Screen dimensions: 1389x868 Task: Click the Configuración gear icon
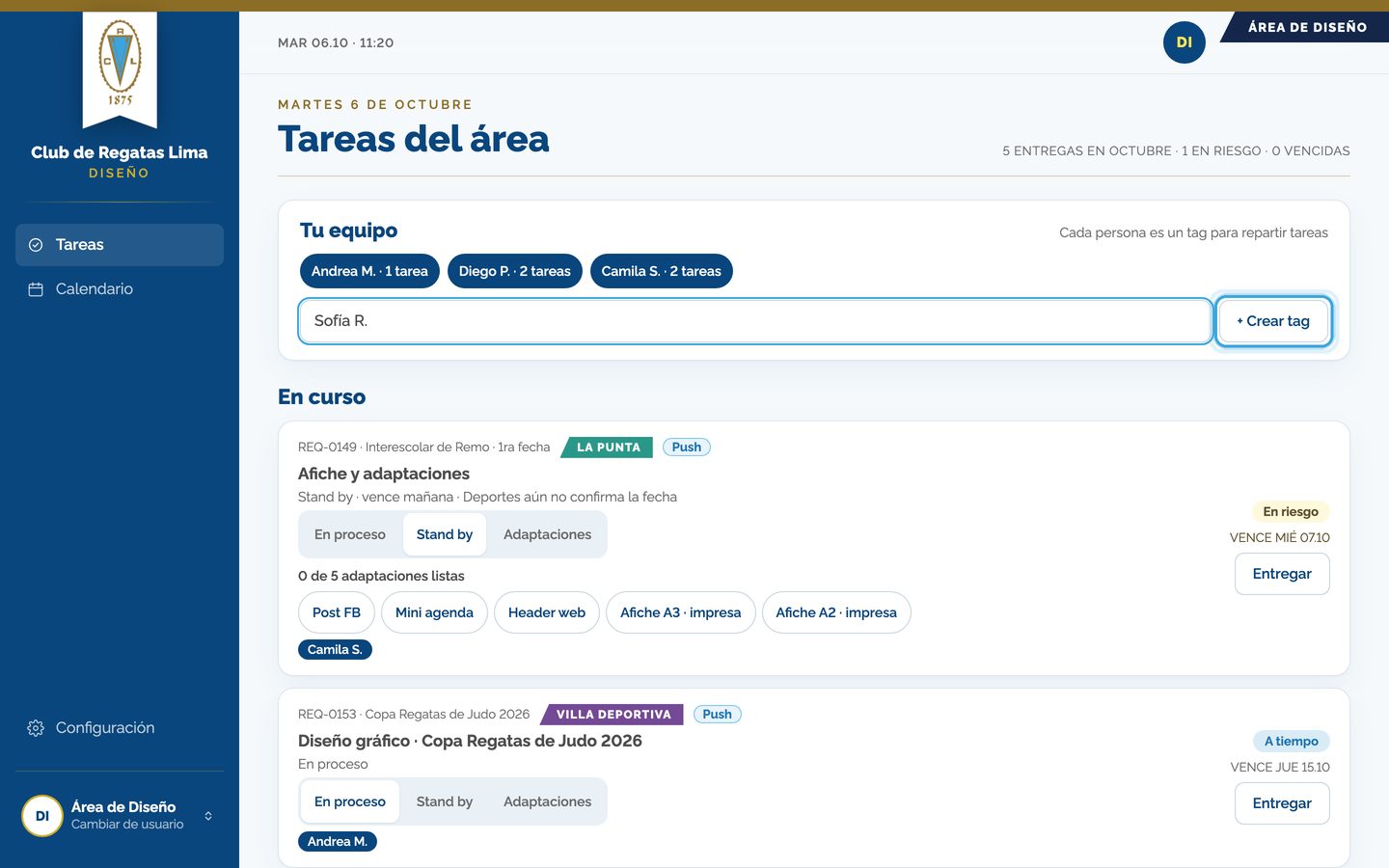36,728
